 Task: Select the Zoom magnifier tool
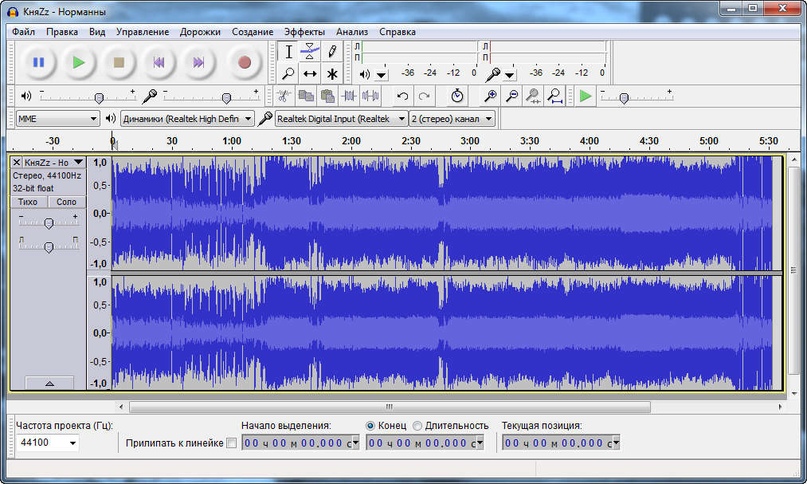[288, 74]
